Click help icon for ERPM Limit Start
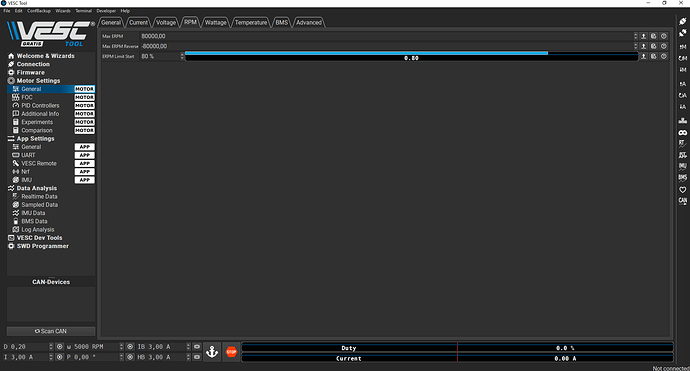The height and width of the screenshot is (371, 690). (x=664, y=56)
